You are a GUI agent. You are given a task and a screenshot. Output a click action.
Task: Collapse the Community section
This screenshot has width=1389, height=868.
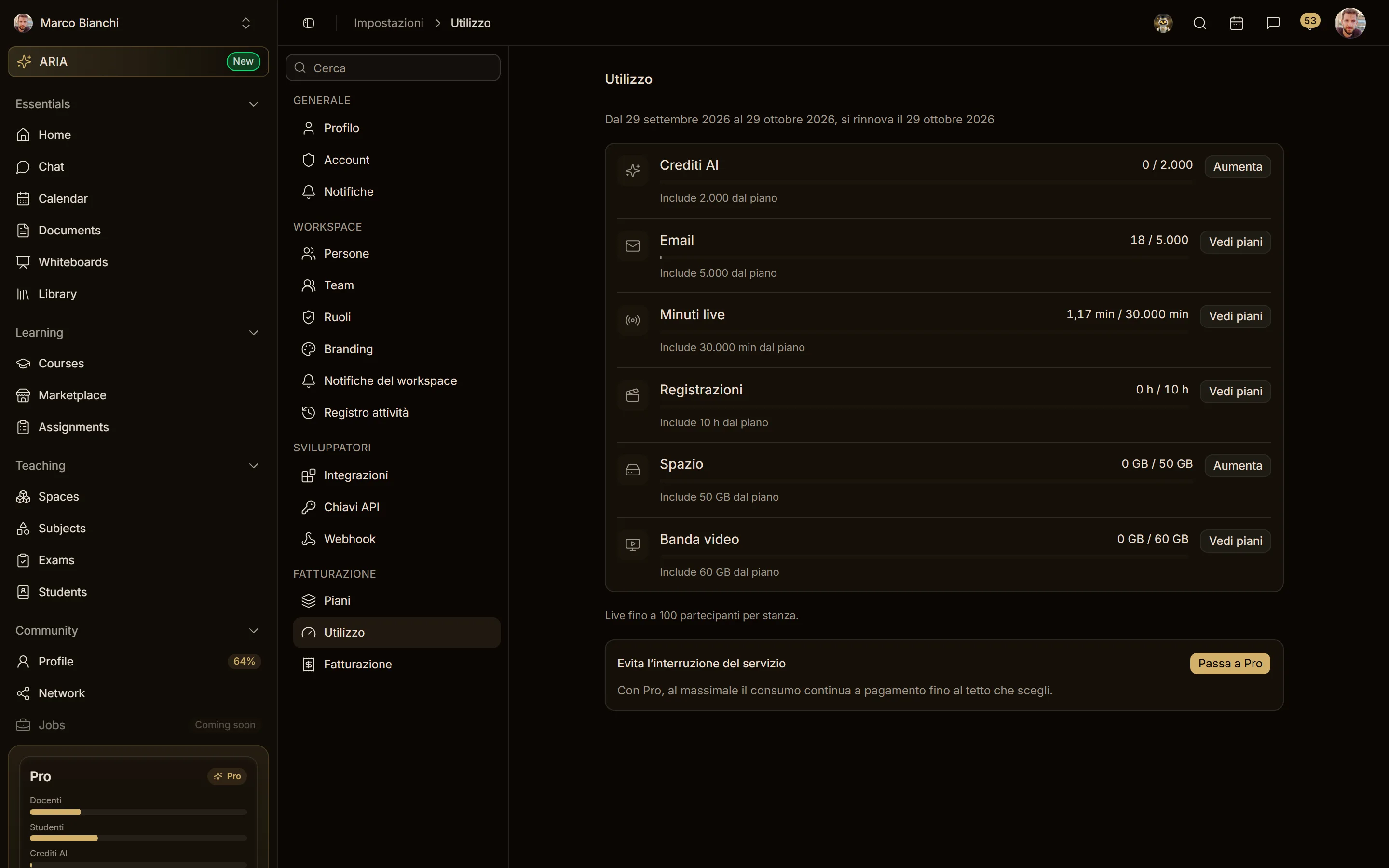coord(253,630)
